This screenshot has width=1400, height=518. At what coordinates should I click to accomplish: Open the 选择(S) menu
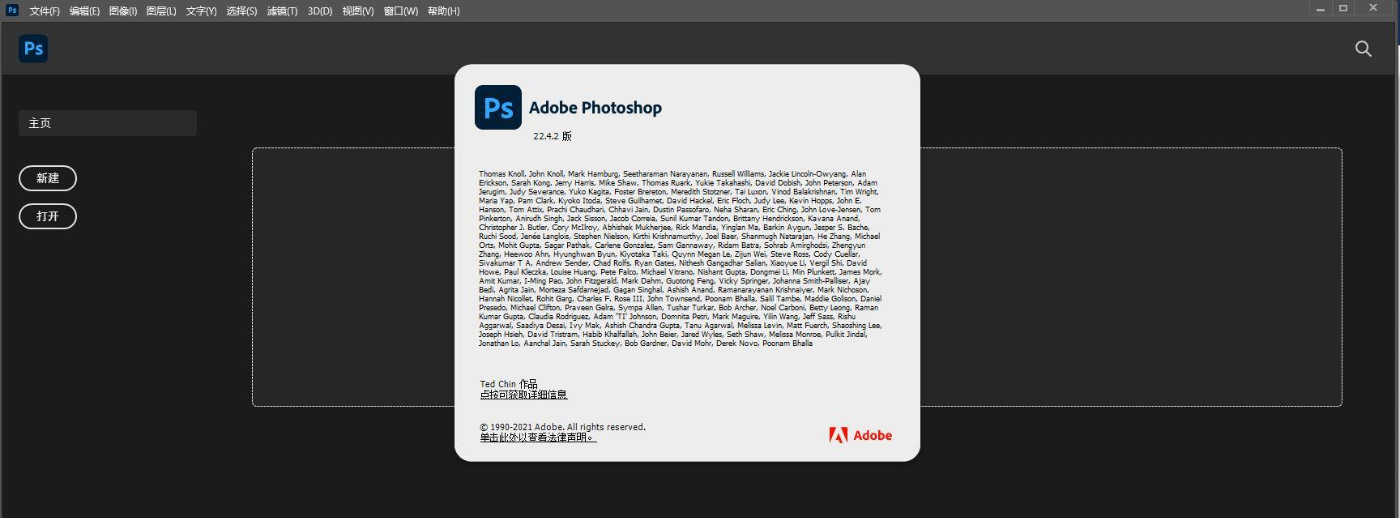pyautogui.click(x=241, y=11)
